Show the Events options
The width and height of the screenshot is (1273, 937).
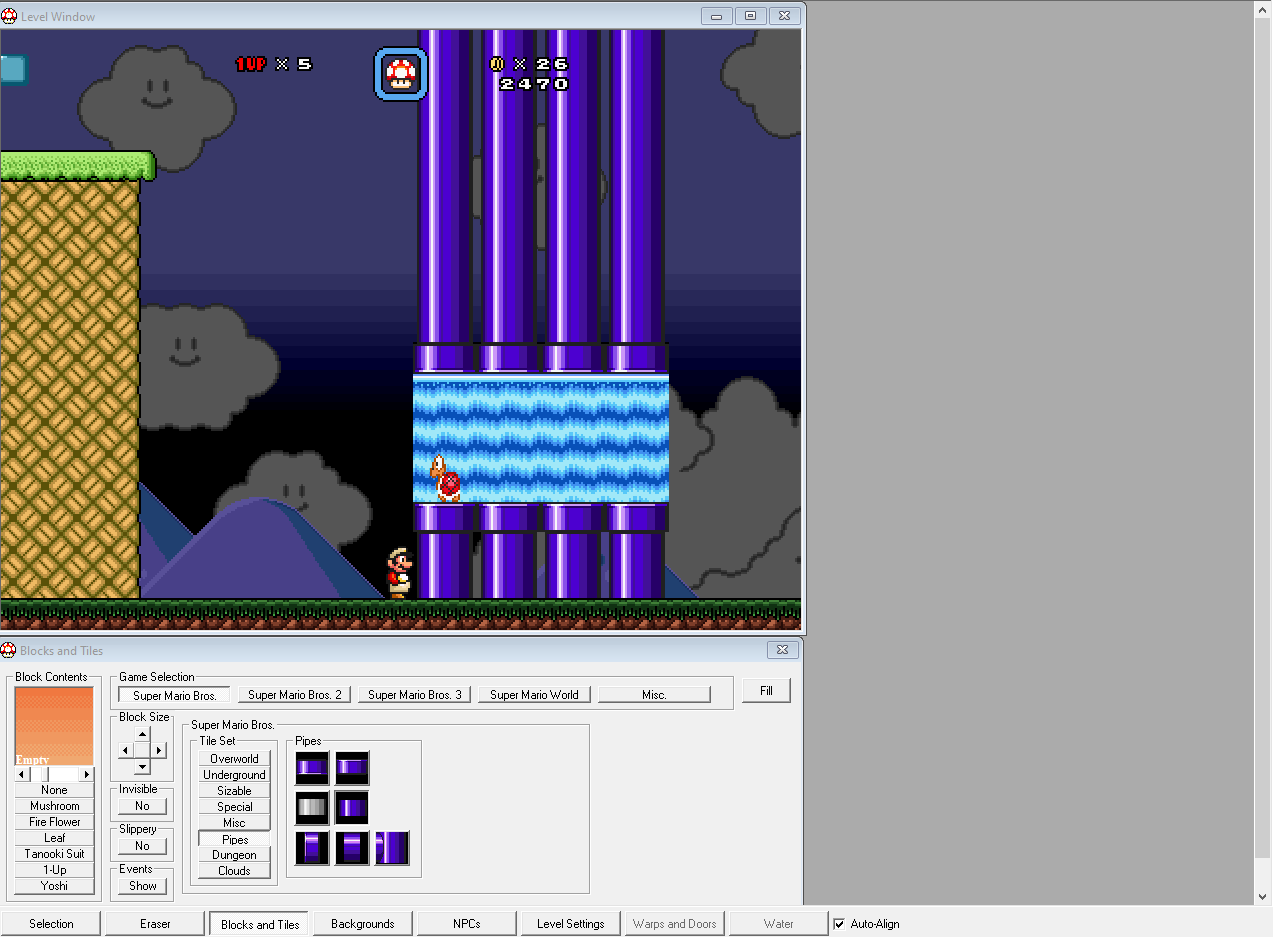142,886
